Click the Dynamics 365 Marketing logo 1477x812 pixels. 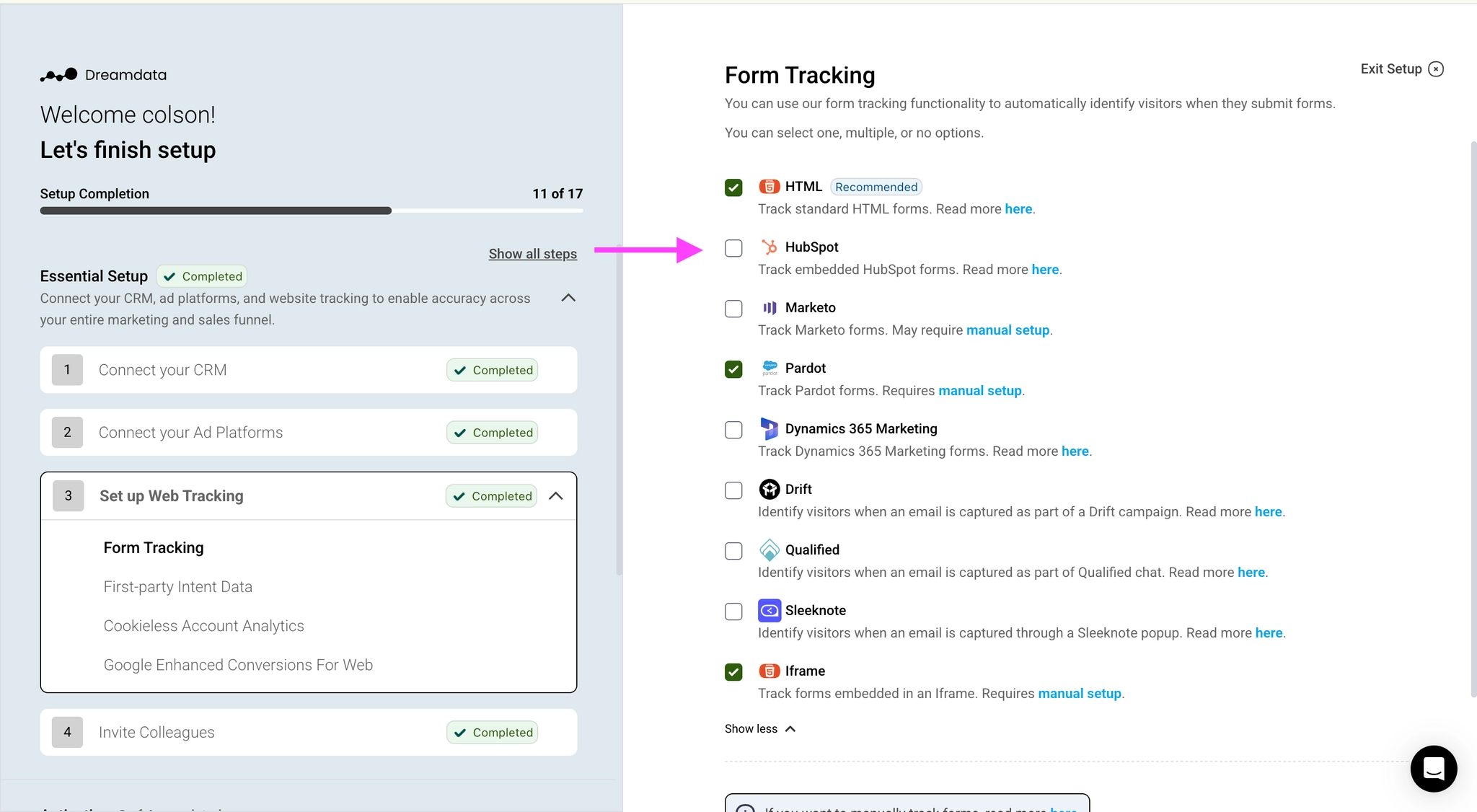pyautogui.click(x=770, y=429)
